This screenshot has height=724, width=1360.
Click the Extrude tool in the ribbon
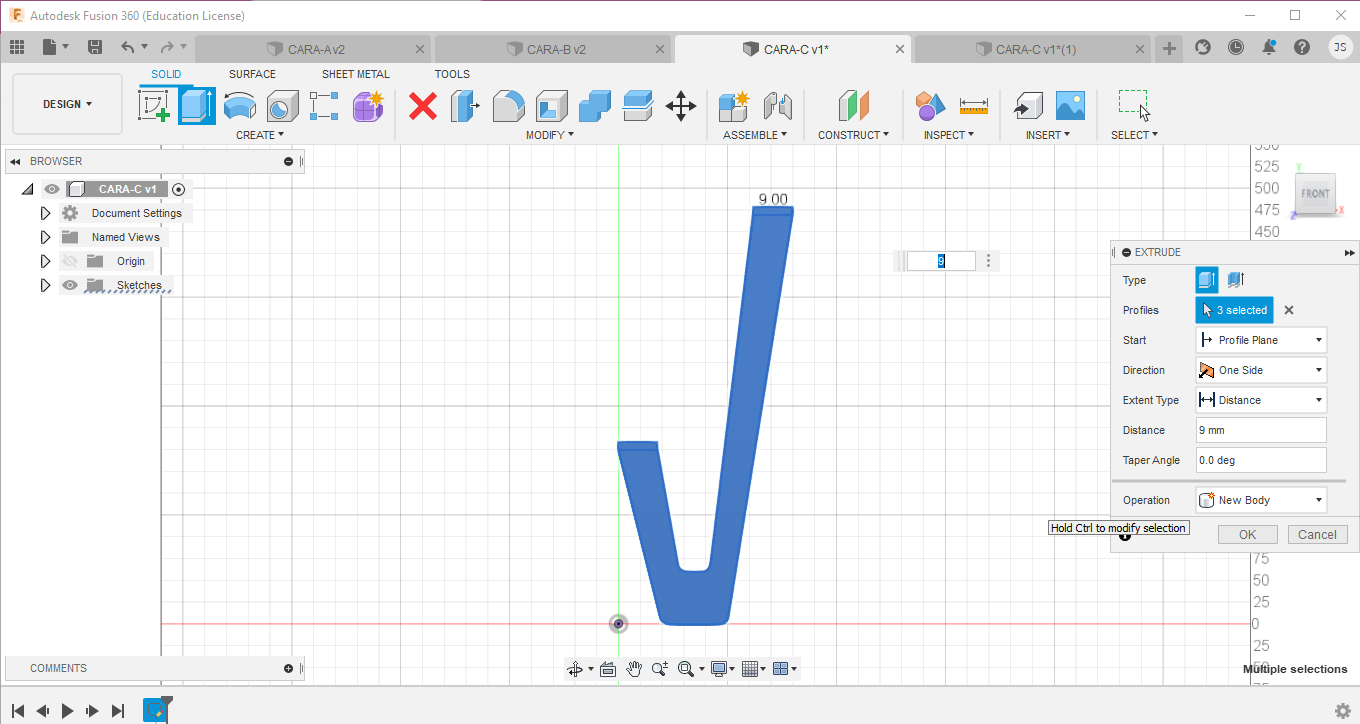197,105
